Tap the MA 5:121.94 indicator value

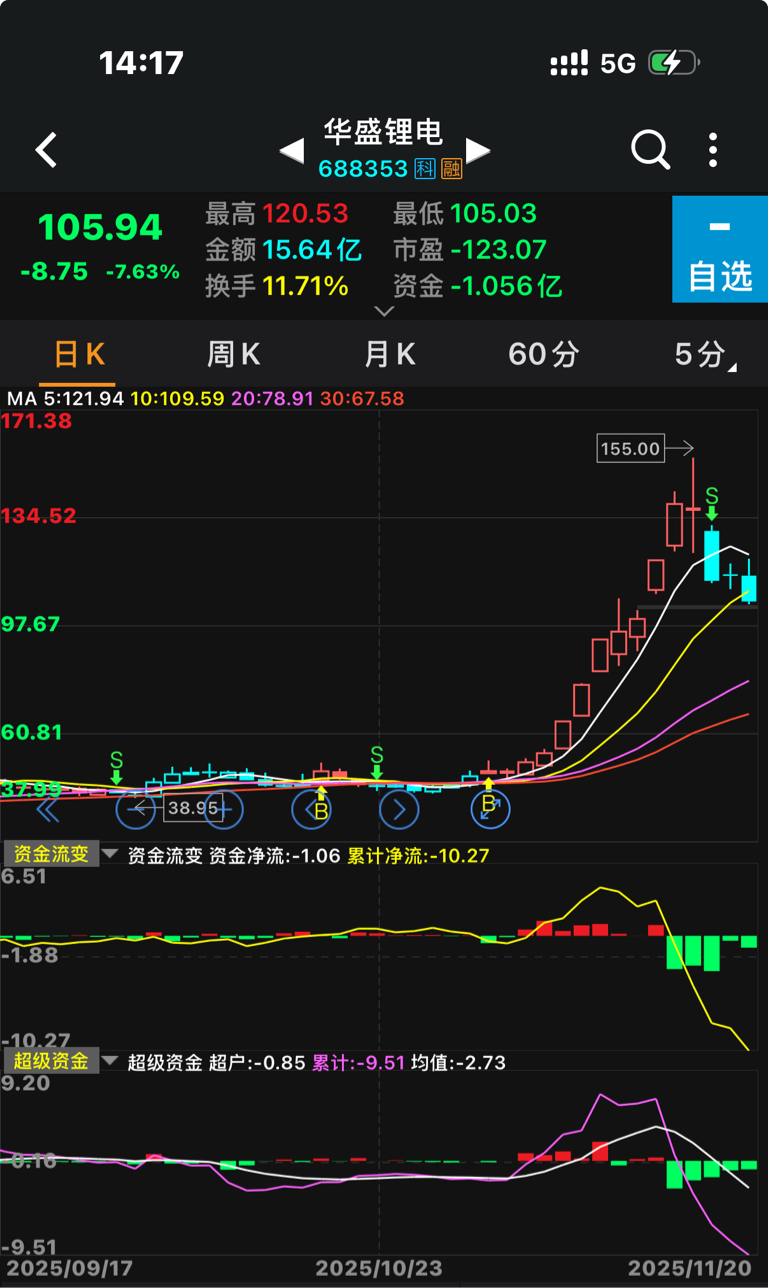tap(65, 398)
